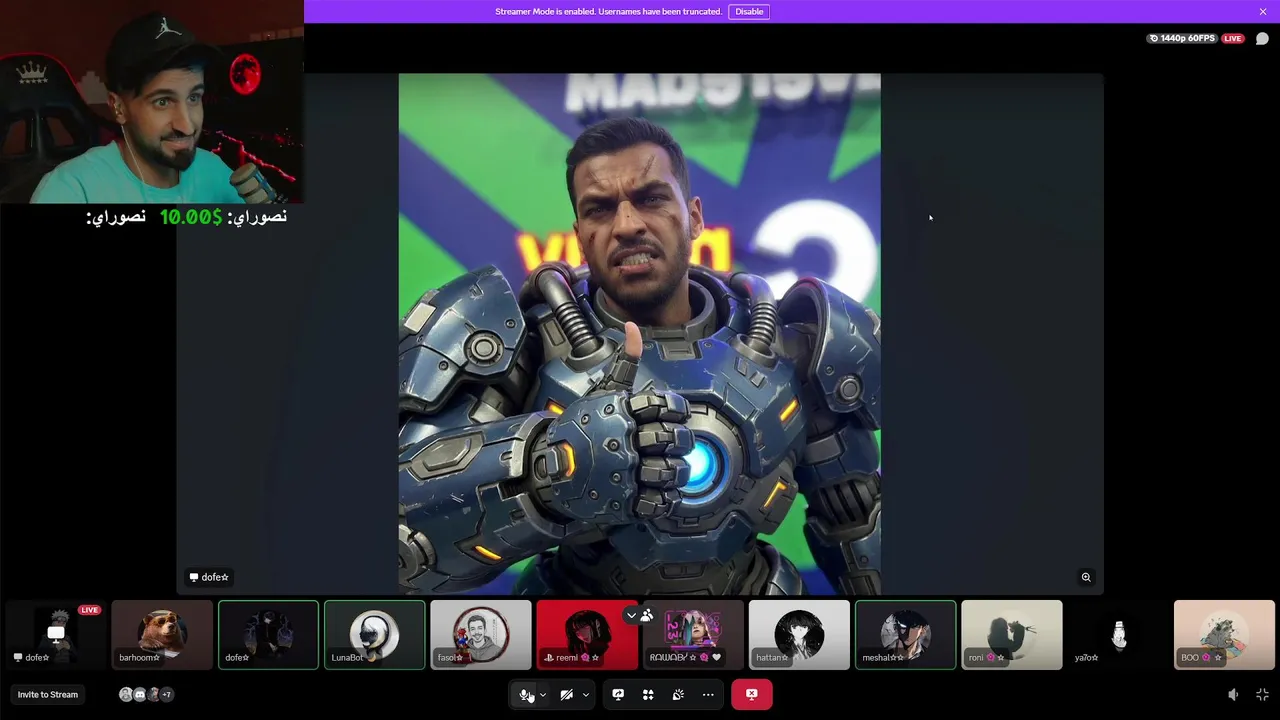Image resolution: width=1280 pixels, height=720 pixels.
Task: Exit fullscreen using the collapse arrows icon
Action: click(1262, 694)
